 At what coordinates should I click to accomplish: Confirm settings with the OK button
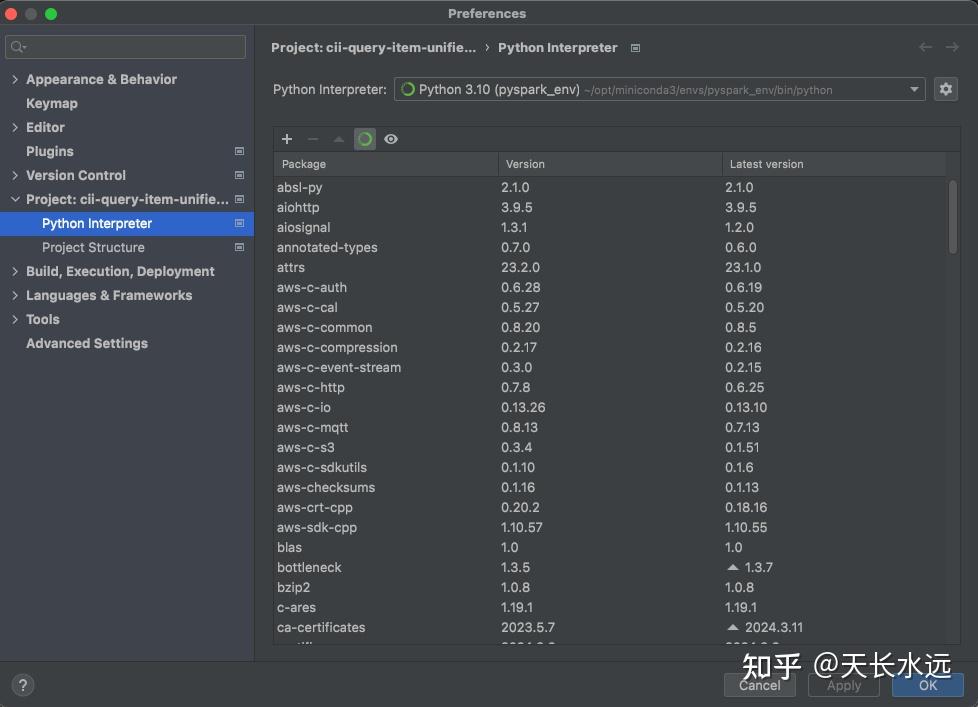pyautogui.click(x=927, y=685)
